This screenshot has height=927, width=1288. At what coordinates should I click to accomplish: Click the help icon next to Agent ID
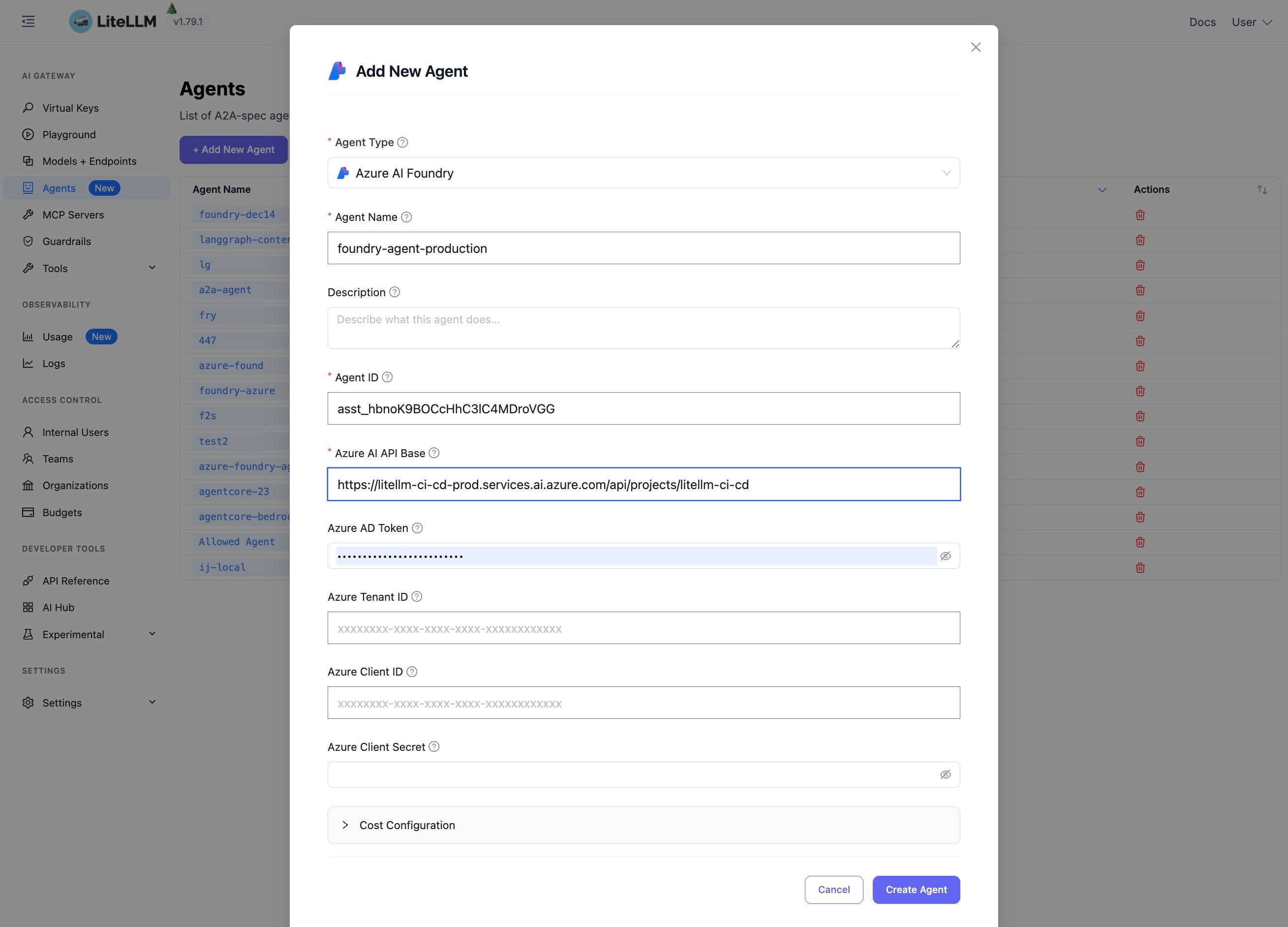point(388,376)
